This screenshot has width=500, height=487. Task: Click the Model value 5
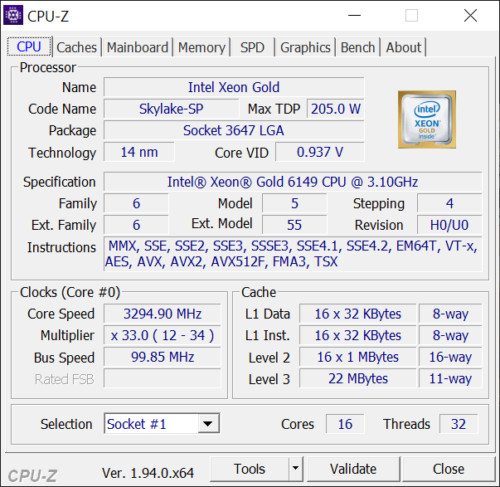(294, 203)
